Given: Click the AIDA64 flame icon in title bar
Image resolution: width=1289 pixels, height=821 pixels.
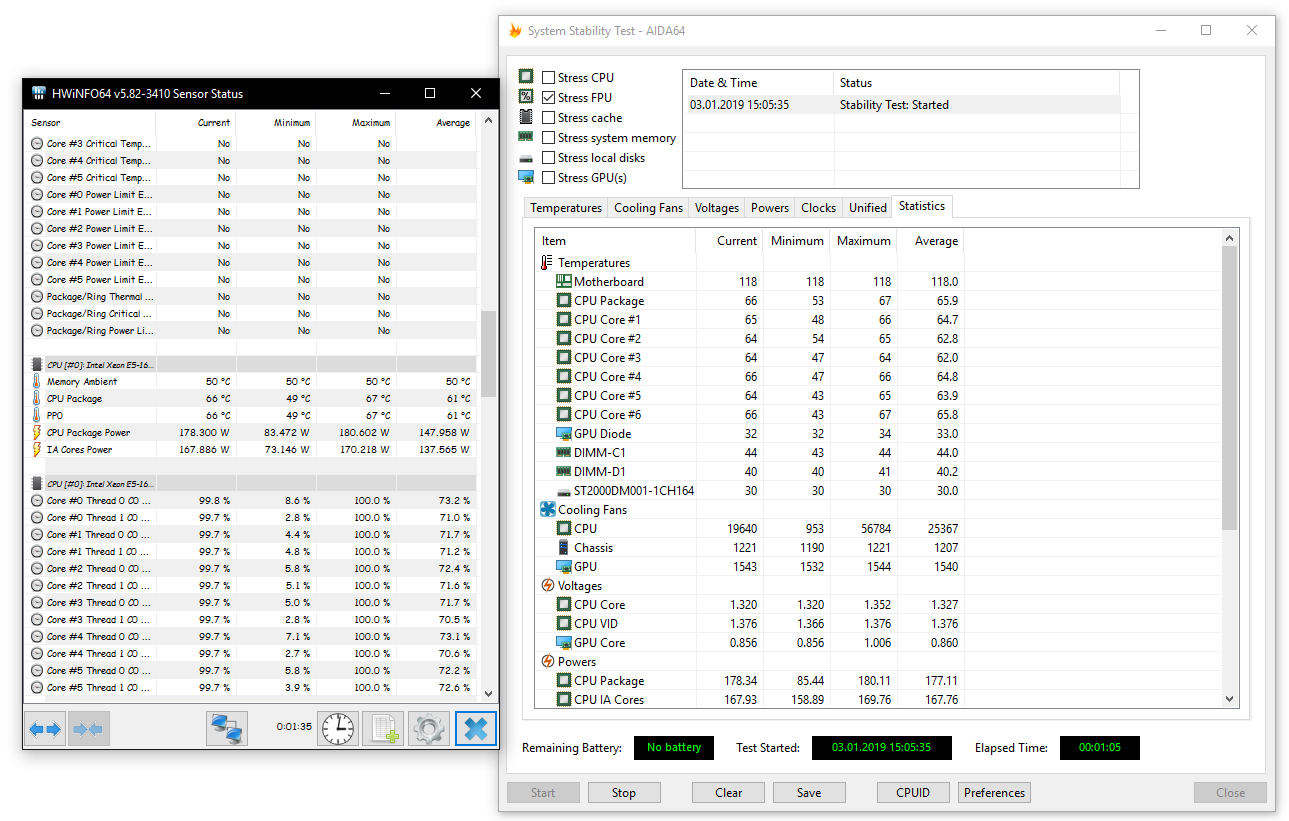Looking at the screenshot, I should tap(515, 30).
